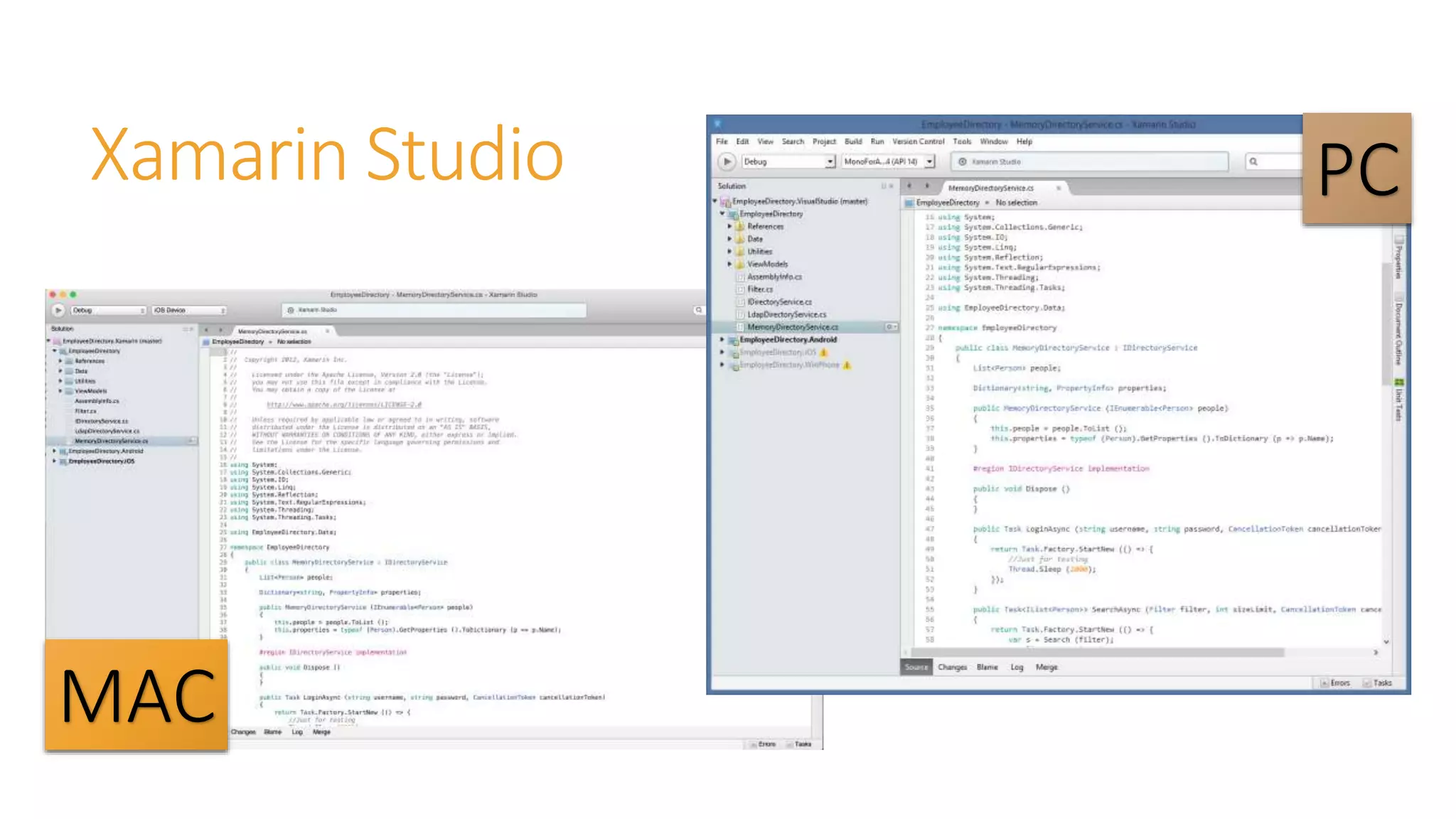Click the search magnifier in PC toolbar
Screen dimensions: 1456x819
pyautogui.click(x=1253, y=161)
